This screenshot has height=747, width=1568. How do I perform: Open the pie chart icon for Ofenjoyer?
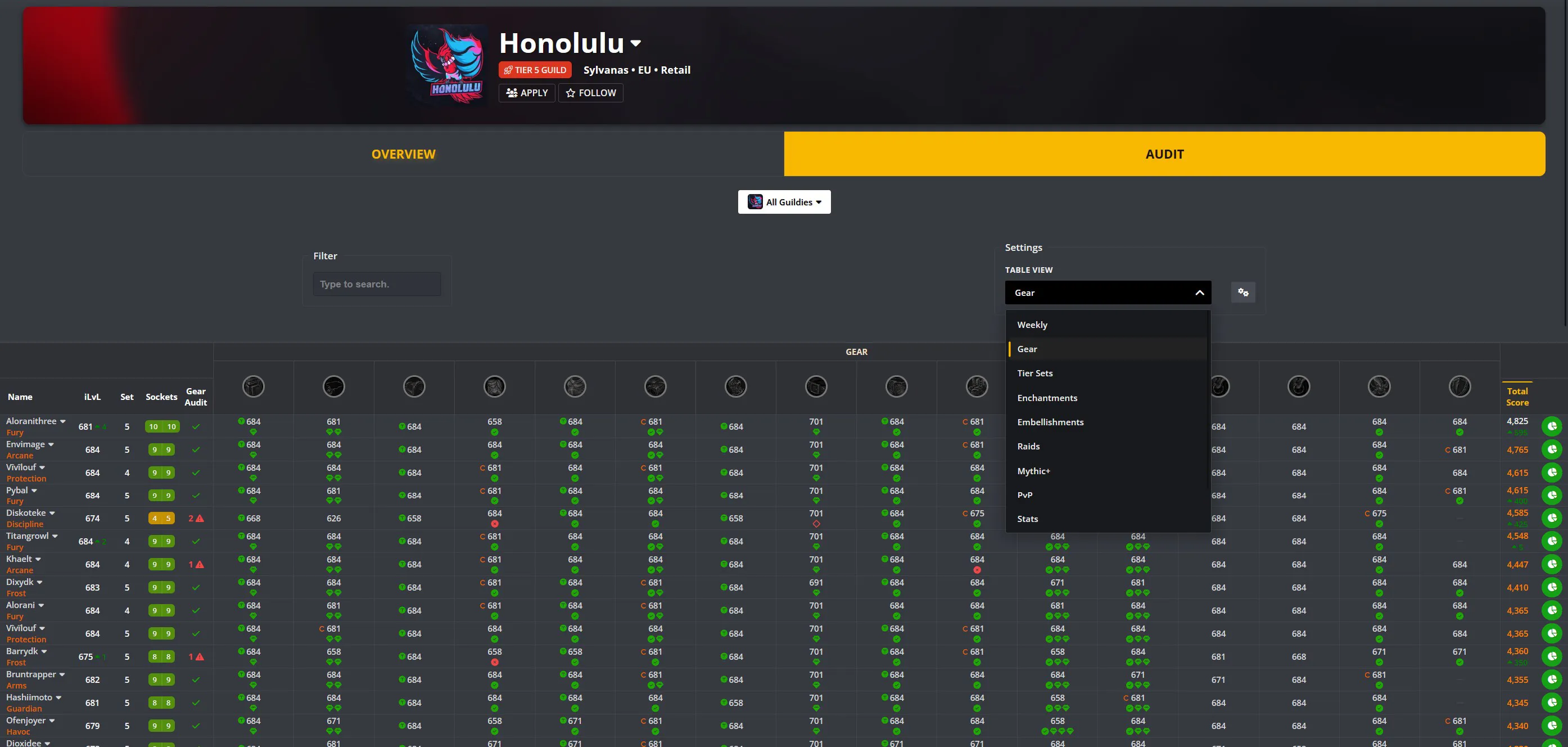click(x=1552, y=726)
